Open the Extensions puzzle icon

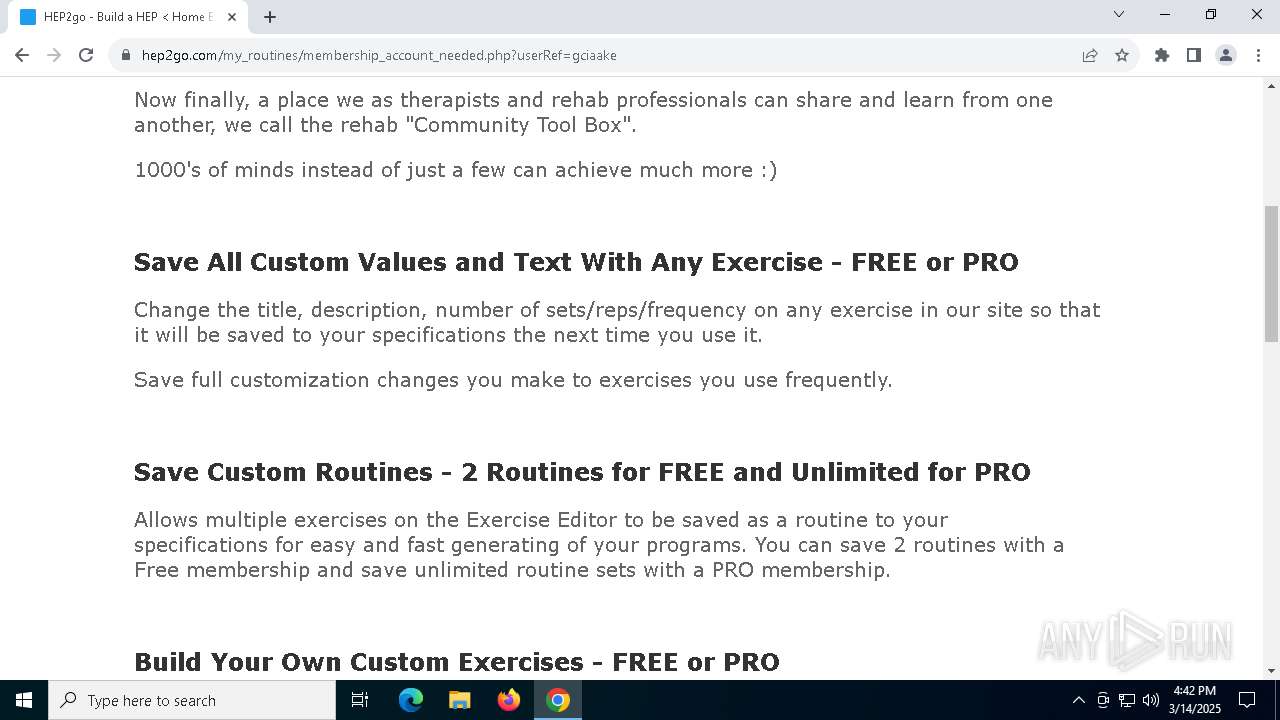(x=1162, y=55)
